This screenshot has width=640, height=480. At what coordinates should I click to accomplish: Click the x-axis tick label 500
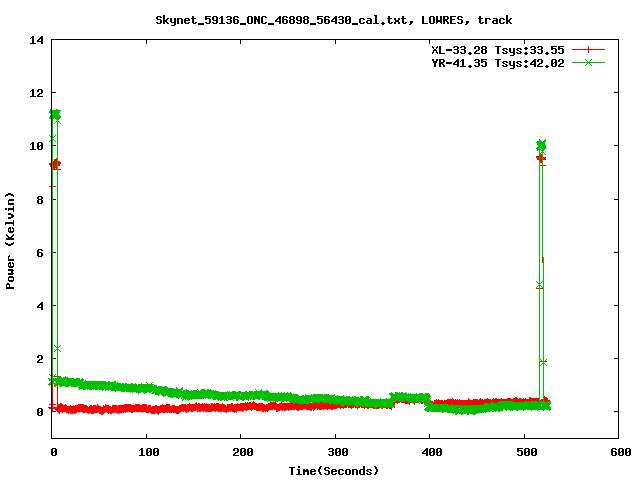(527, 452)
